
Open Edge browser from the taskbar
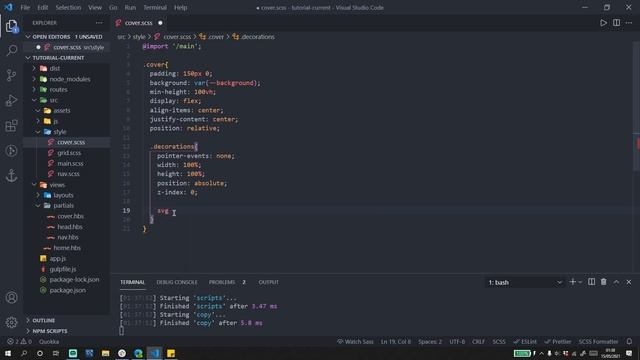coord(138,353)
